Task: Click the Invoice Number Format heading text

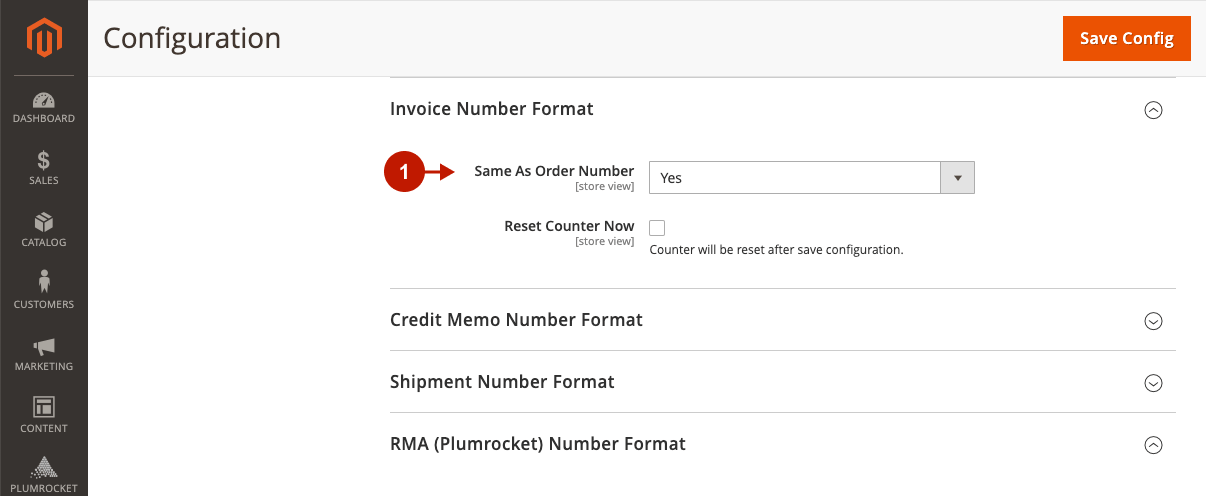Action: 492,109
